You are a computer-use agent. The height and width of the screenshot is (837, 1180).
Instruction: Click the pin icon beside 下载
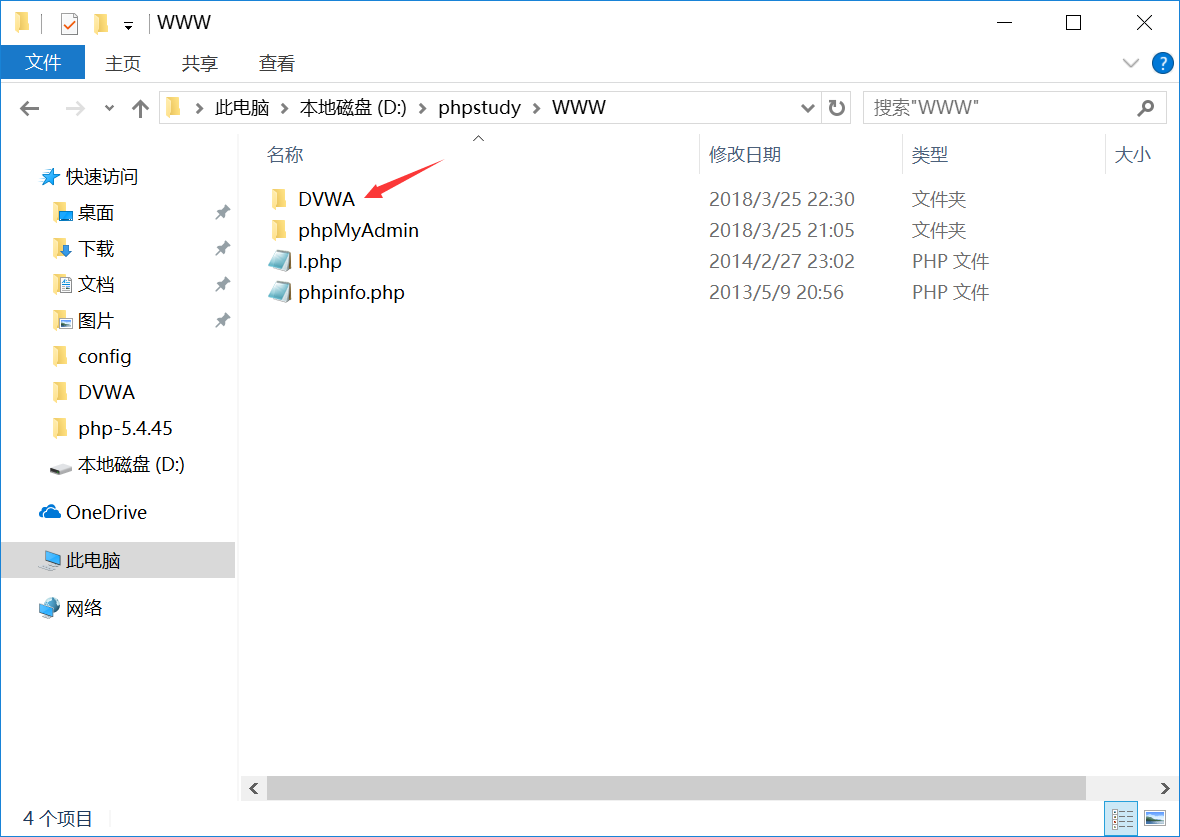coord(222,248)
